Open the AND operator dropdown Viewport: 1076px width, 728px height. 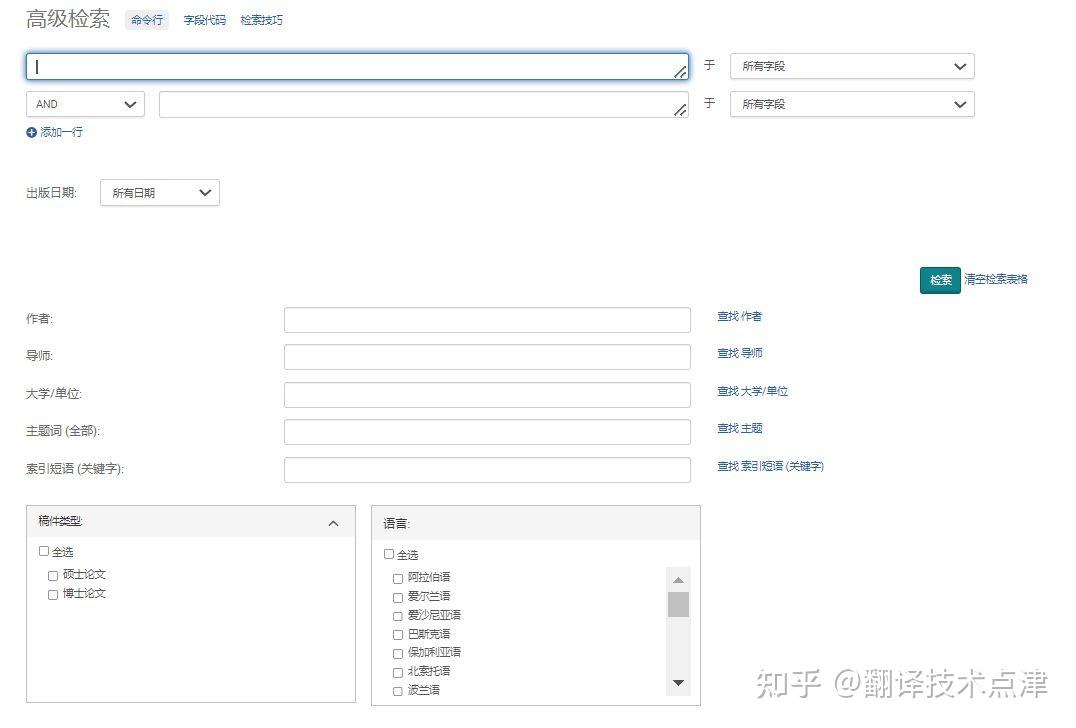[x=86, y=104]
